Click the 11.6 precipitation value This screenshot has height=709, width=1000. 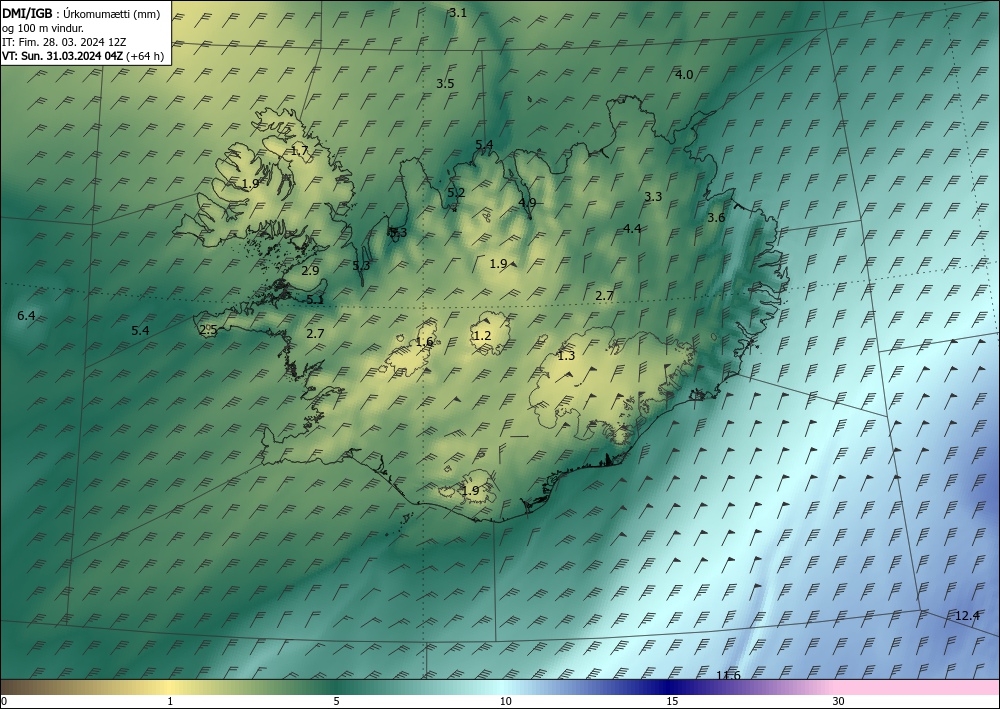[x=728, y=675]
